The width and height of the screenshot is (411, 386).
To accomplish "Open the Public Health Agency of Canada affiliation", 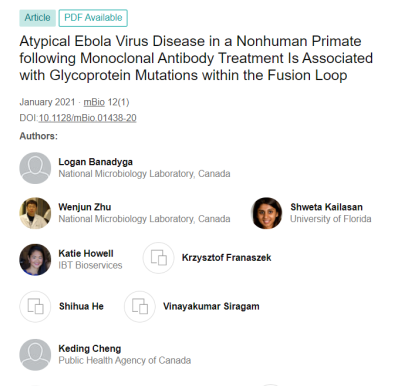I will [x=125, y=361].
